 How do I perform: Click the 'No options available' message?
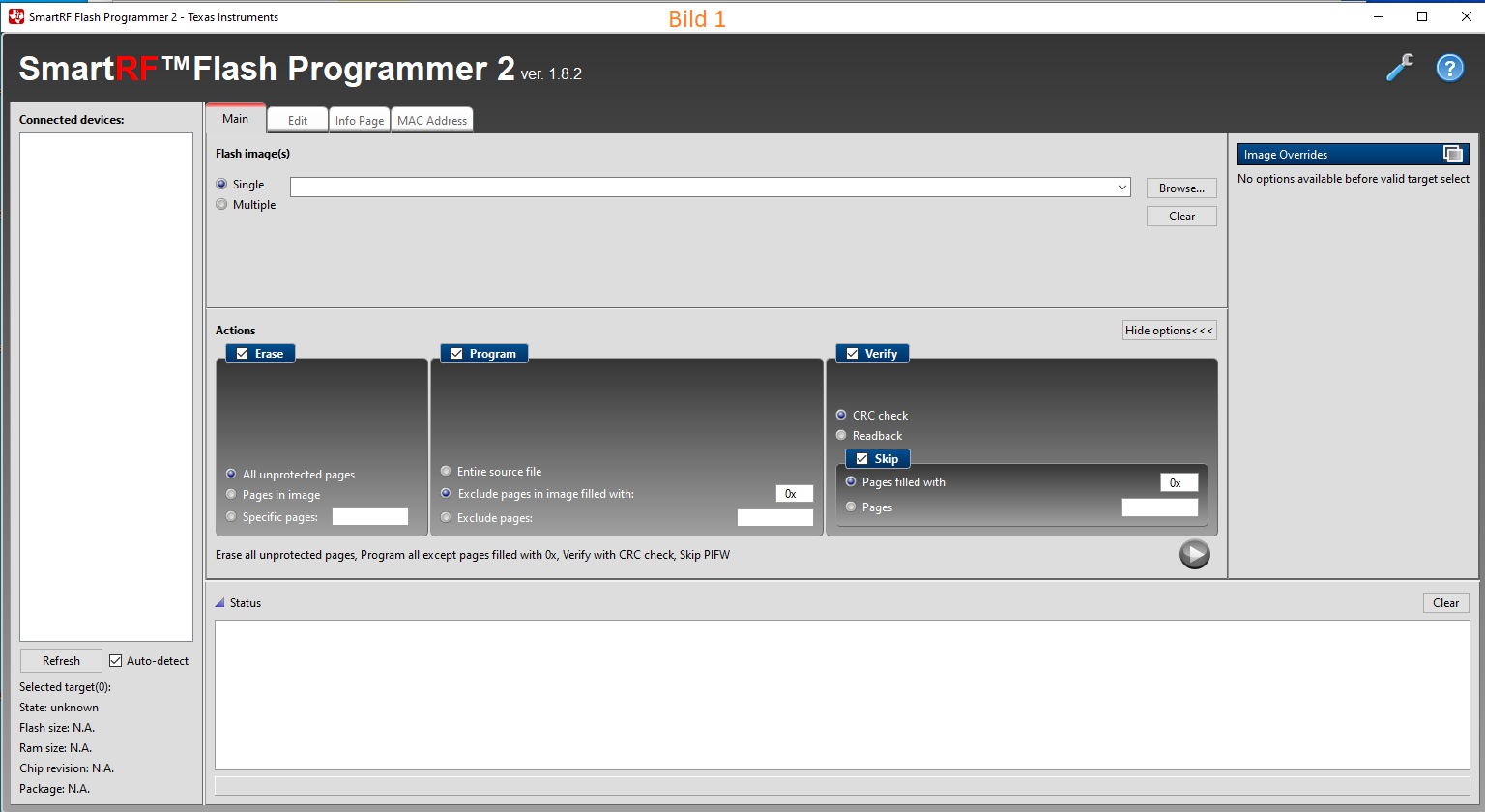pyautogui.click(x=1354, y=179)
